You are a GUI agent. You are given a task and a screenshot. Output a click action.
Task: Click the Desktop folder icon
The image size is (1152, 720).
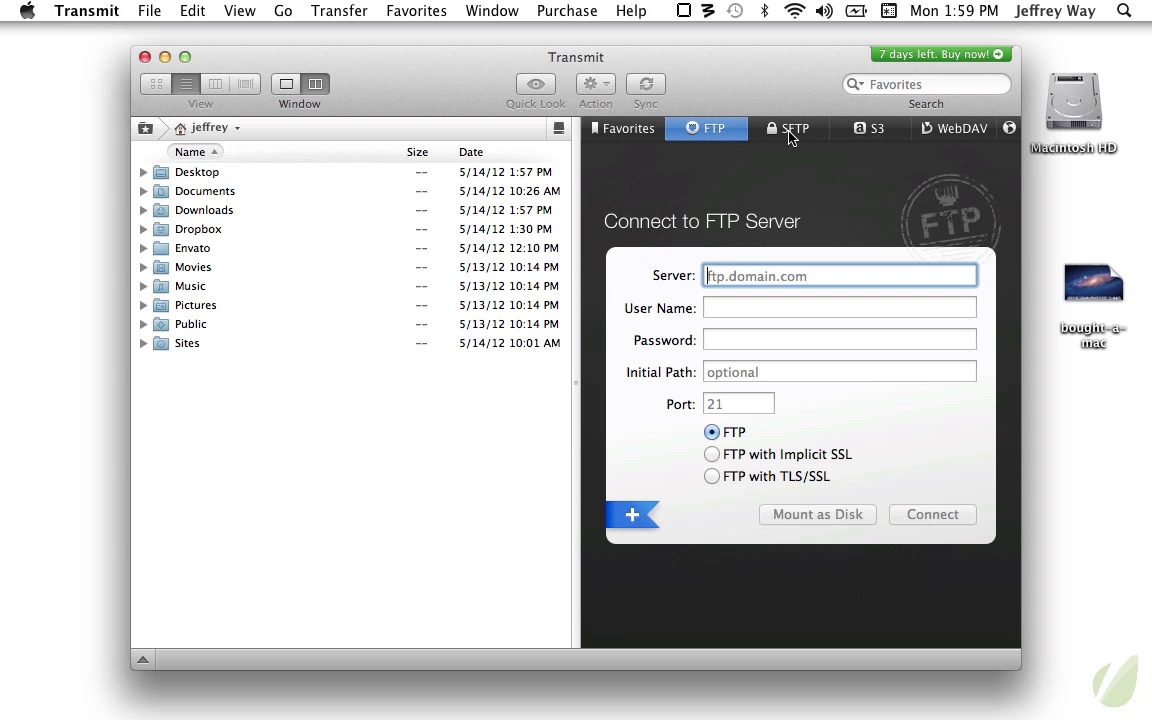coord(161,172)
